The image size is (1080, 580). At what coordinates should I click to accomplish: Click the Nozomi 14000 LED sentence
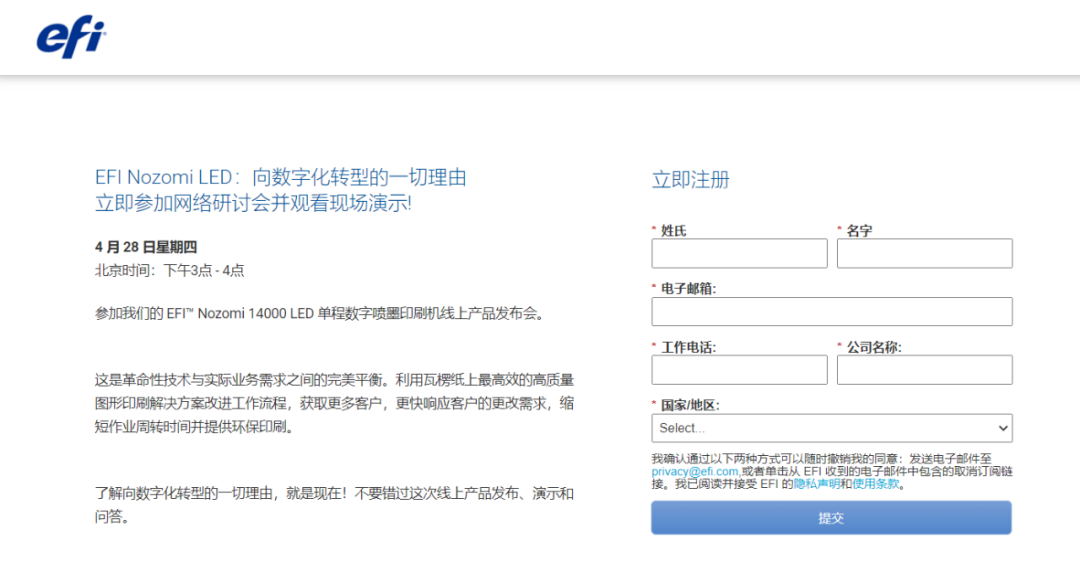point(322,313)
